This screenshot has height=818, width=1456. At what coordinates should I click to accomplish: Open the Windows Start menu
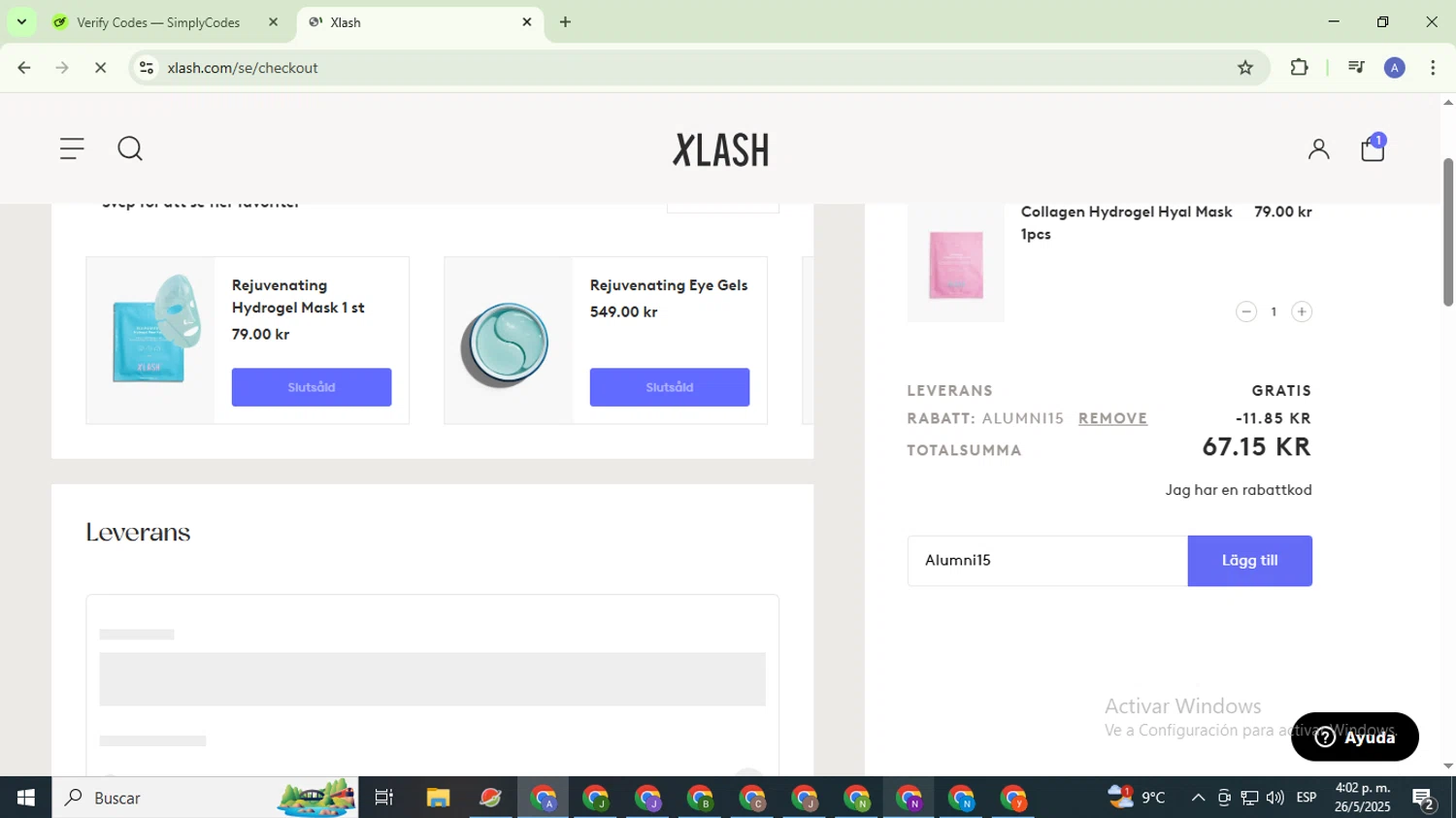[x=25, y=798]
